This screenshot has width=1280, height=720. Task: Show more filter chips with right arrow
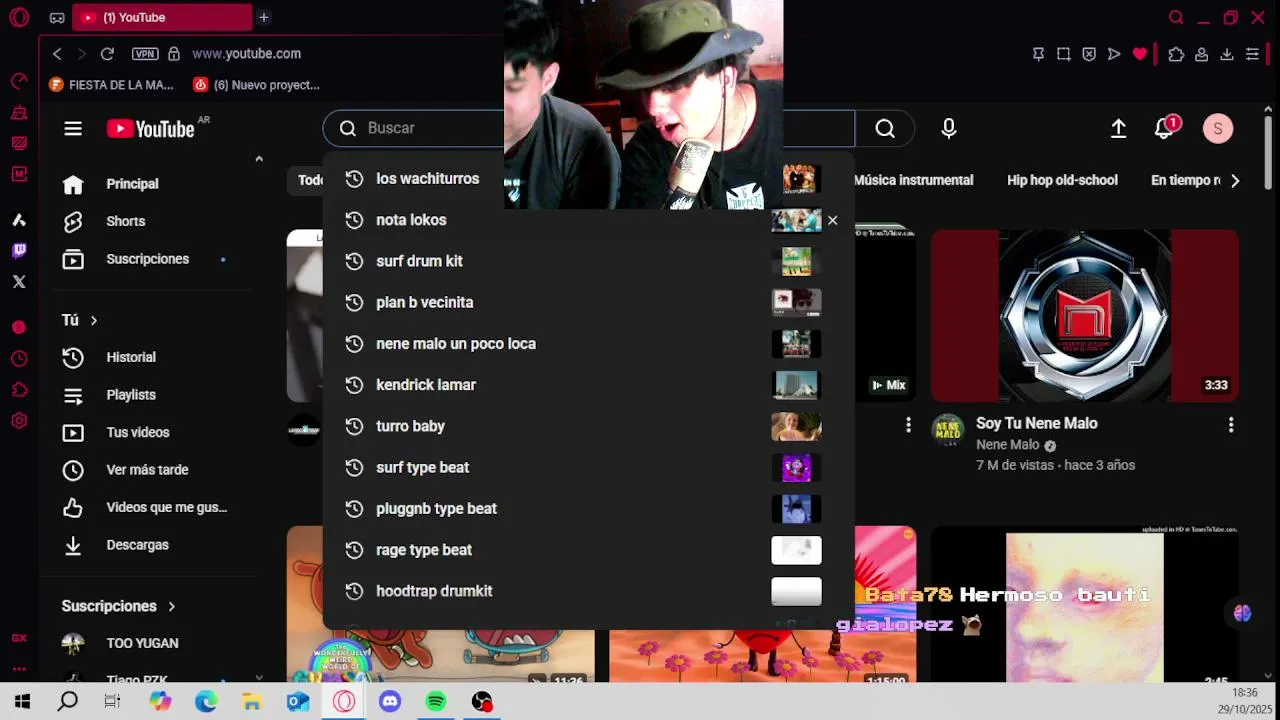[x=1235, y=180]
